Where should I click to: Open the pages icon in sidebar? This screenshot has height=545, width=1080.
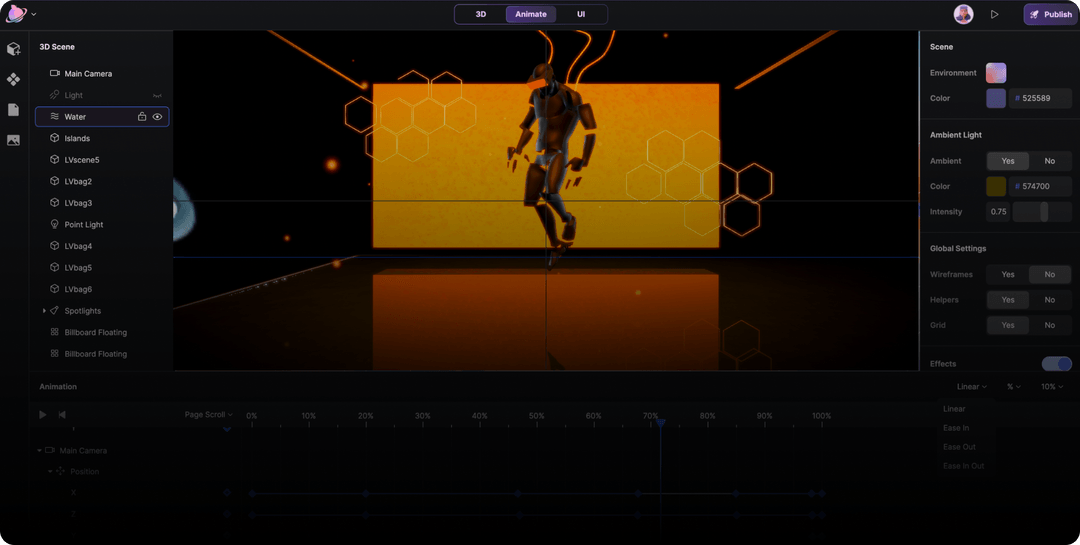pos(13,110)
